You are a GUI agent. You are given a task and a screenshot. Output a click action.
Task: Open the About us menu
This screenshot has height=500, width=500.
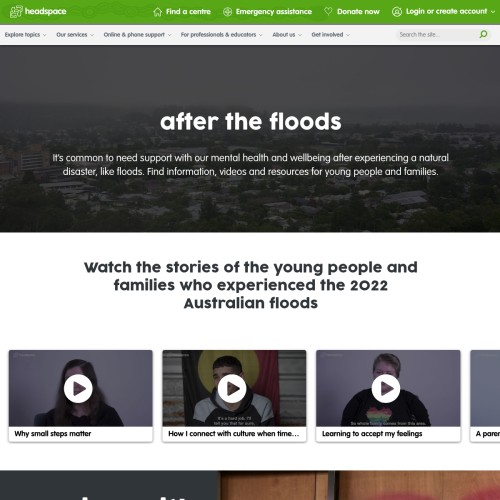287,35
